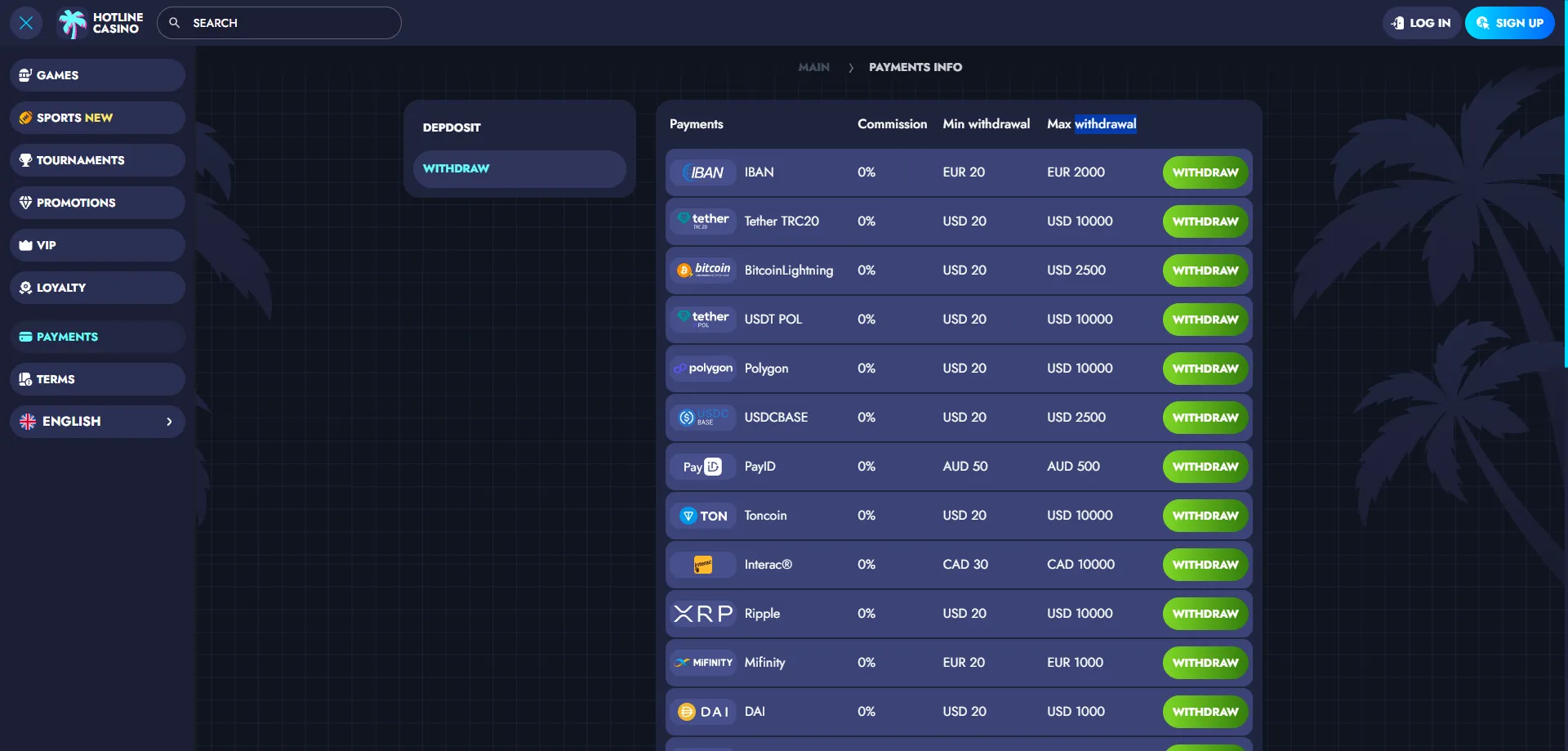Close the sidebar with the X icon

click(26, 23)
